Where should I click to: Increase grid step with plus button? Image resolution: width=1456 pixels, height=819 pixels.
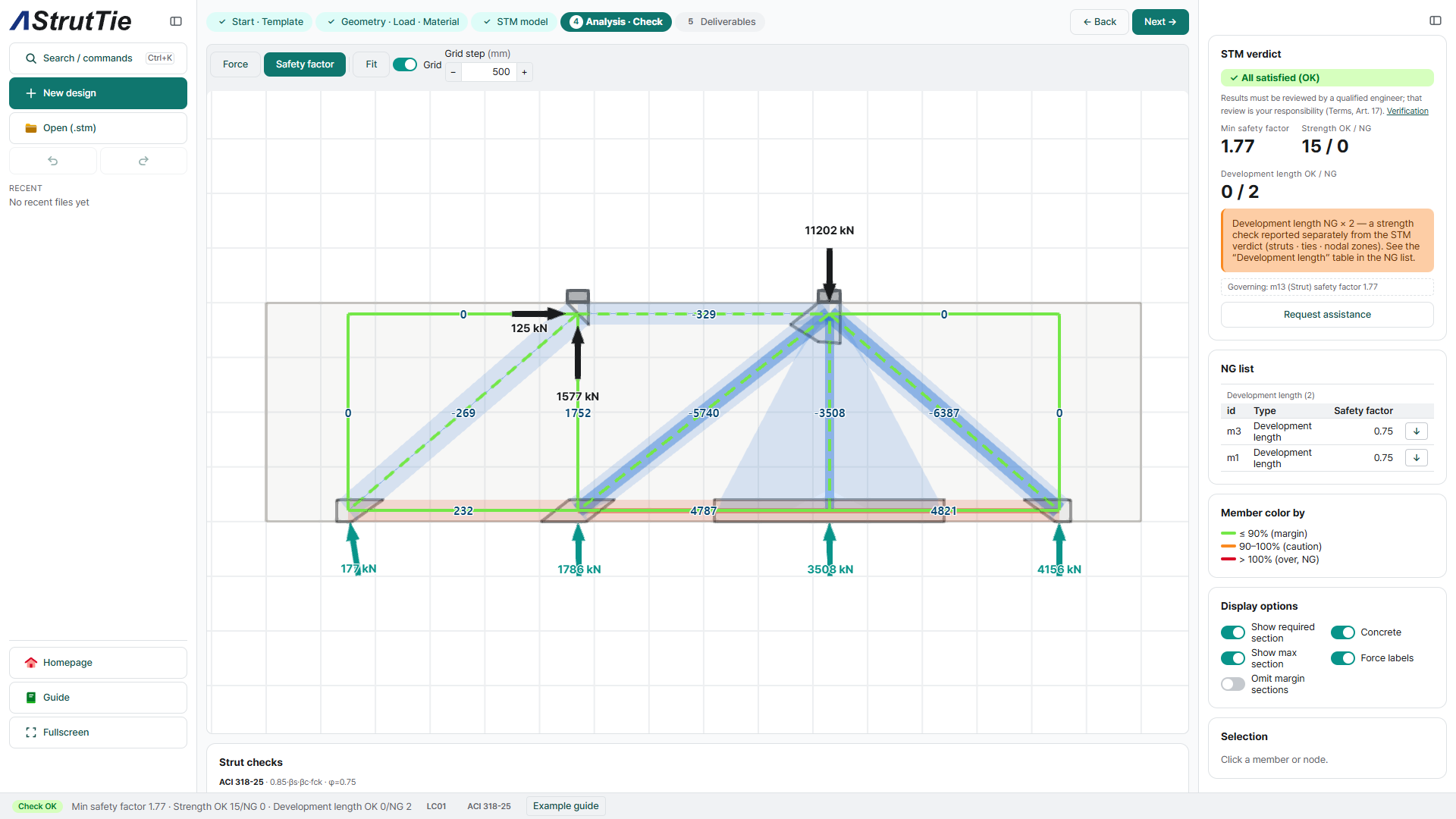pyautogui.click(x=524, y=72)
